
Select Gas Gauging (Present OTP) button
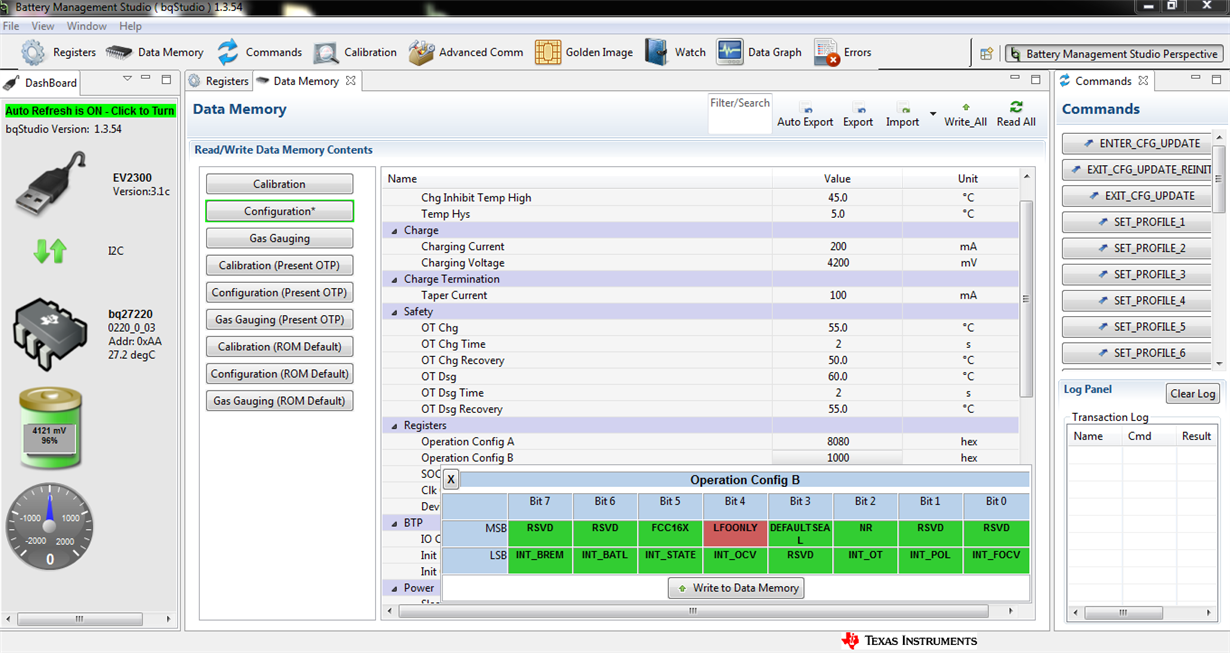pyautogui.click(x=279, y=319)
